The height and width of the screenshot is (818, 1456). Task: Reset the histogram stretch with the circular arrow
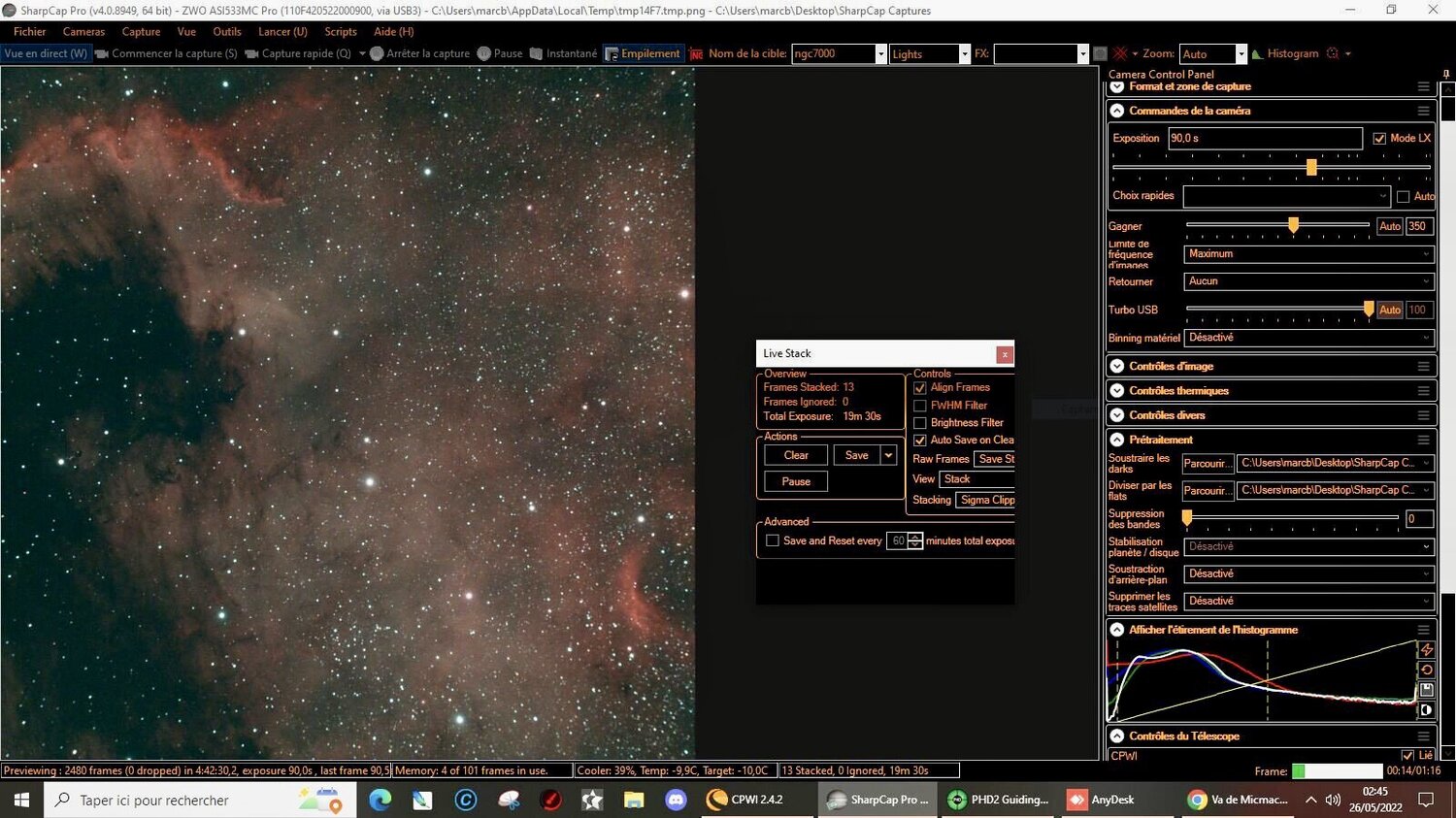[1426, 670]
